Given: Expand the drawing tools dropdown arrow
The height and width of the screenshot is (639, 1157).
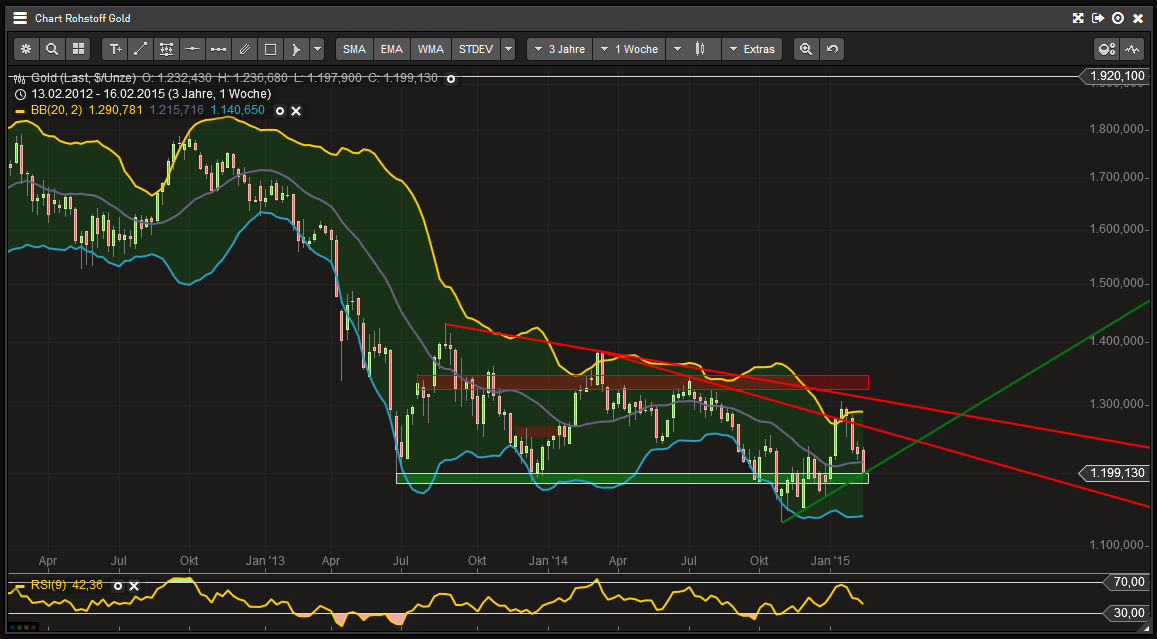Looking at the screenshot, I should 316,48.
